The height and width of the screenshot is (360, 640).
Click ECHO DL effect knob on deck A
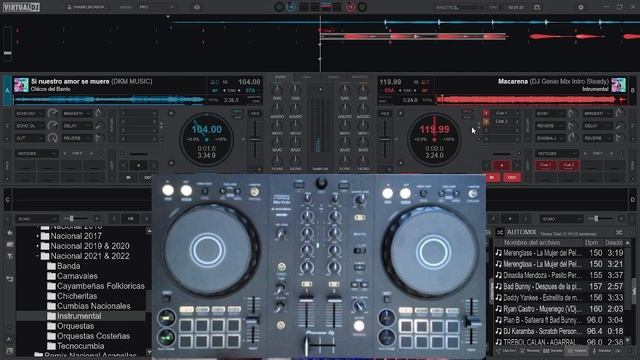pos(52,126)
